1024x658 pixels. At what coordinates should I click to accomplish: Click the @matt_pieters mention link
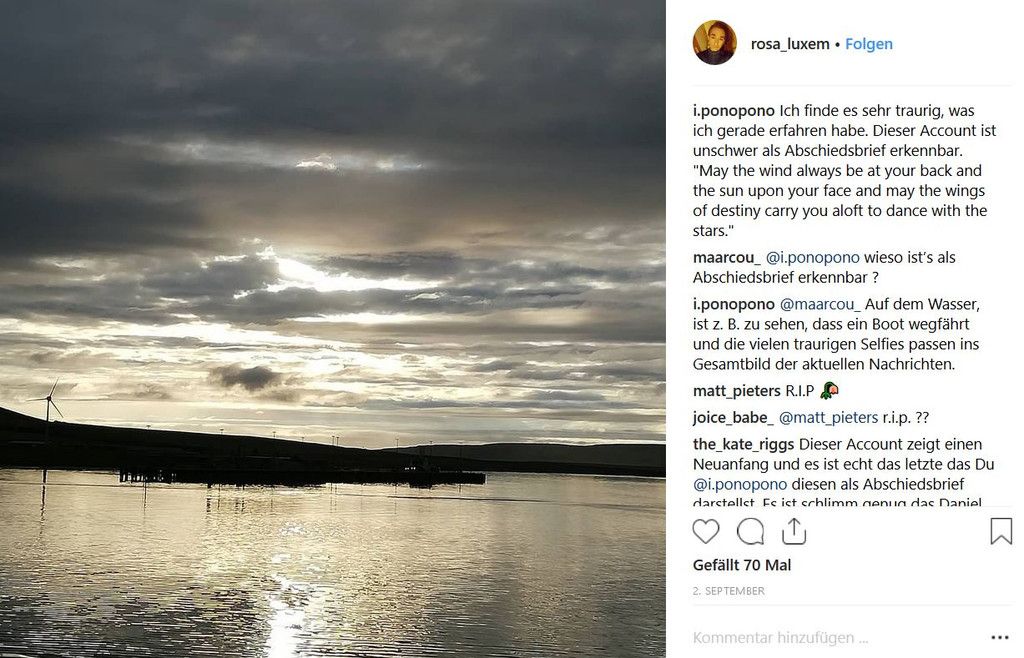828,417
